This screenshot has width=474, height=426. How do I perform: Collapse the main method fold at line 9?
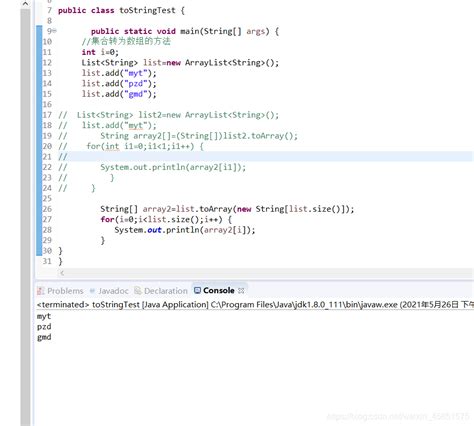55,31
